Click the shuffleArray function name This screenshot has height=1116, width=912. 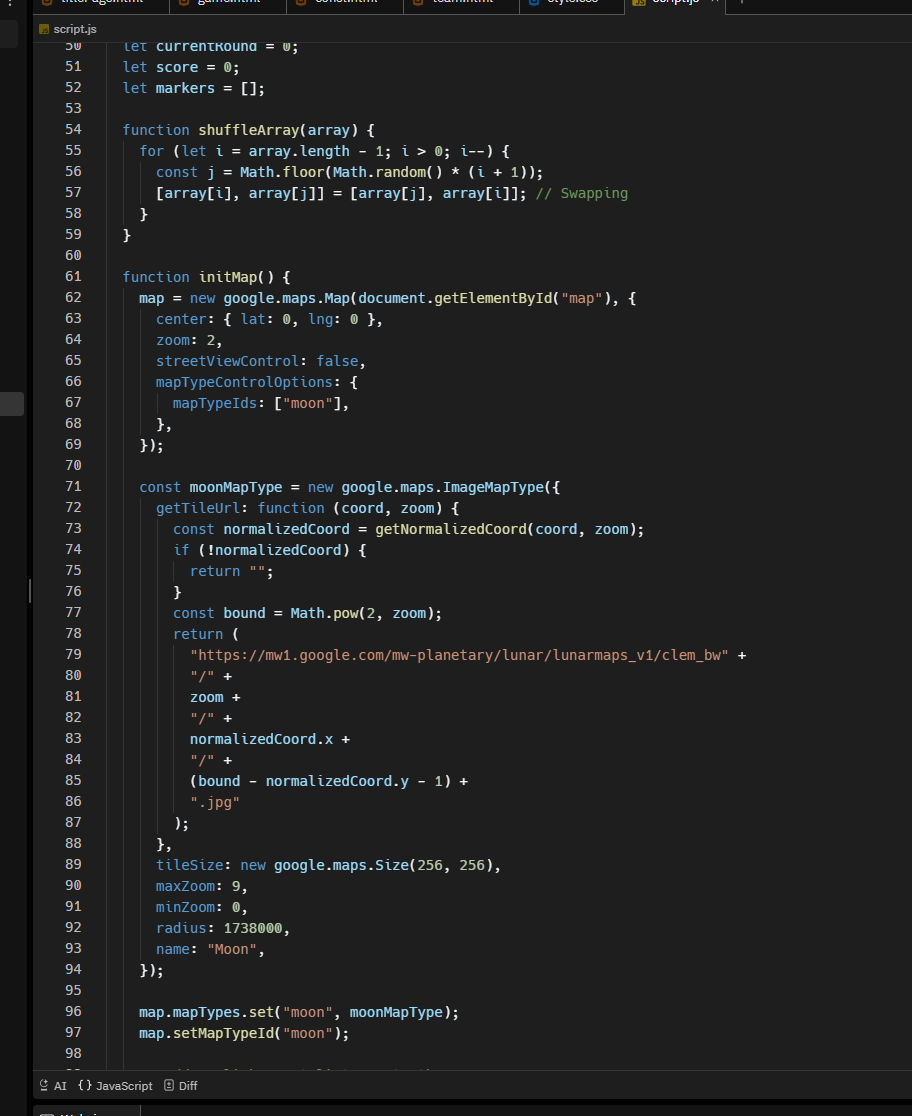point(248,130)
